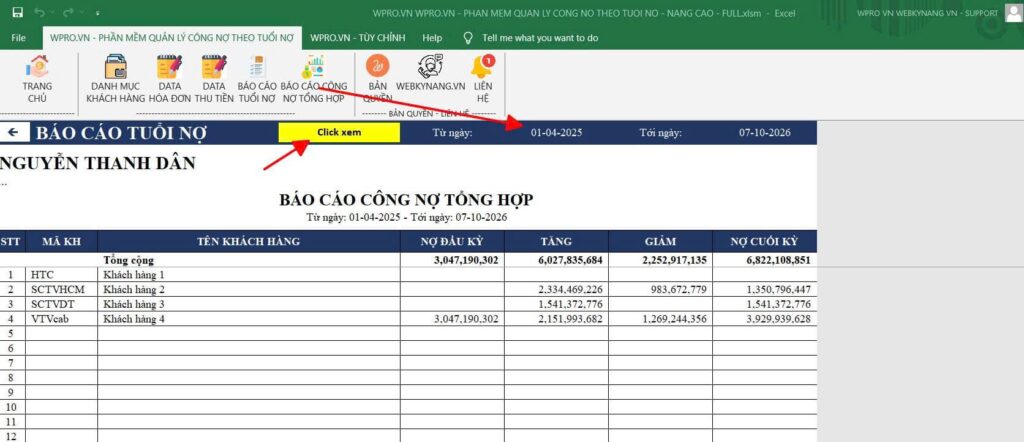The height and width of the screenshot is (442, 1024).
Task: Open Danh Mục Khách Hàng customer list
Action: pos(115,78)
